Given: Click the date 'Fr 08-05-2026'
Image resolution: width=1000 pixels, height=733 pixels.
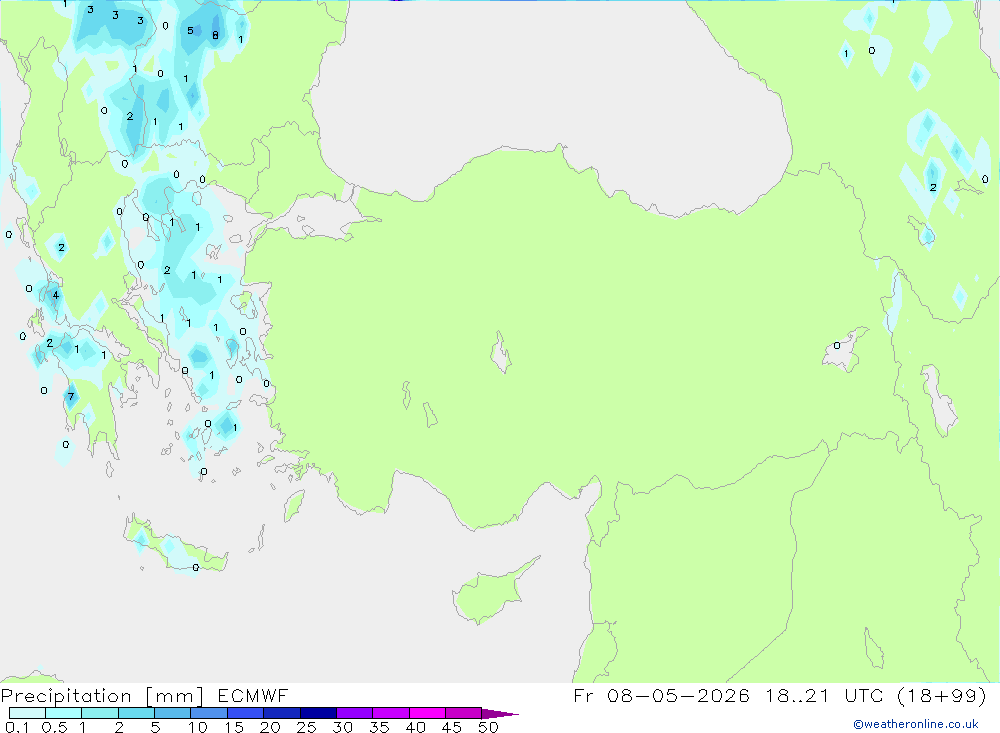Looking at the screenshot, I should (x=661, y=695).
